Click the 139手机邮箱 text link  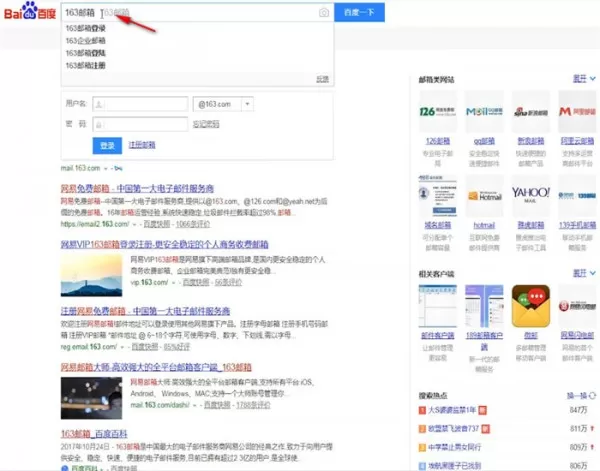click(x=577, y=225)
